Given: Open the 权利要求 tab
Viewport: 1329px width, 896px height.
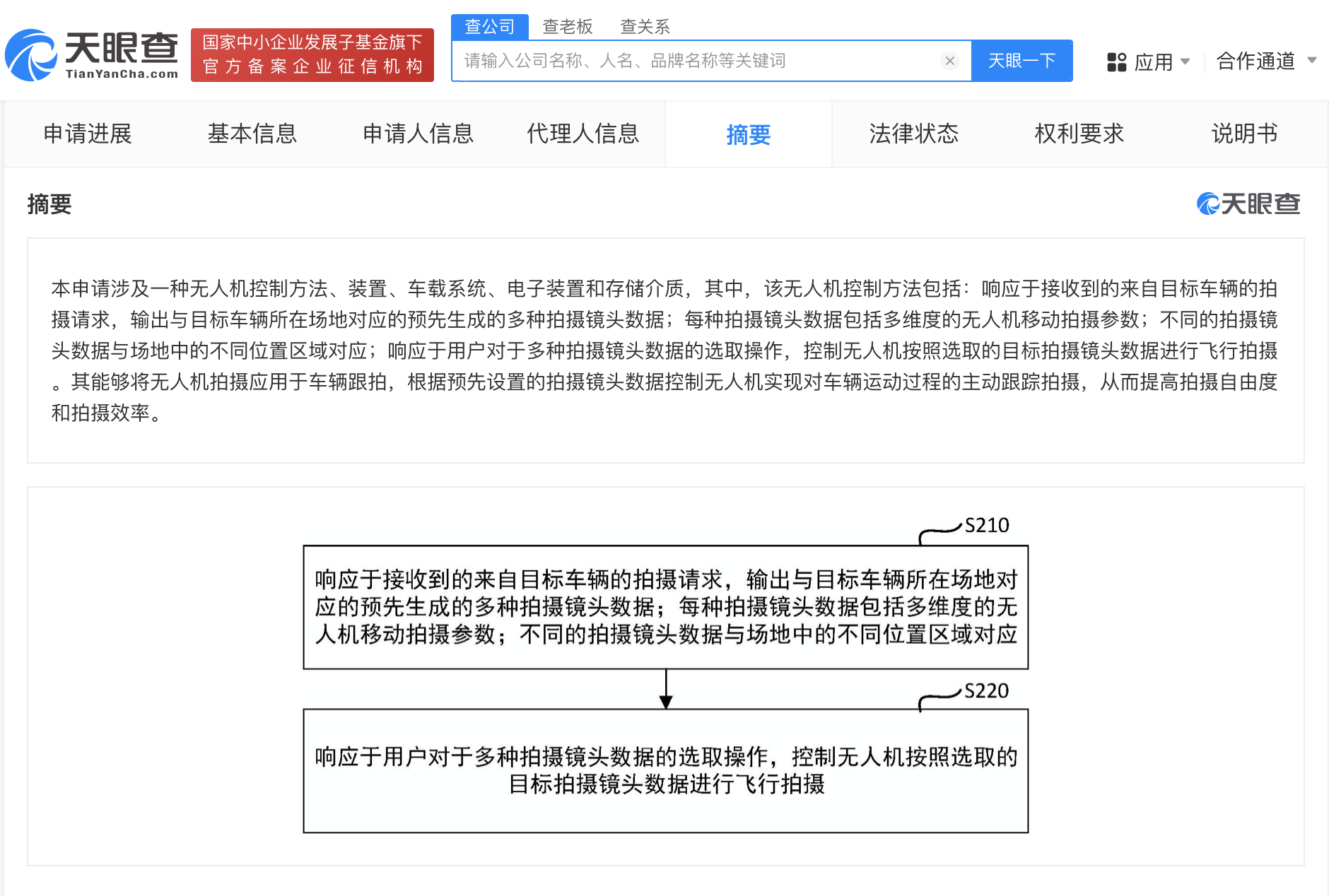Looking at the screenshot, I should [1079, 134].
